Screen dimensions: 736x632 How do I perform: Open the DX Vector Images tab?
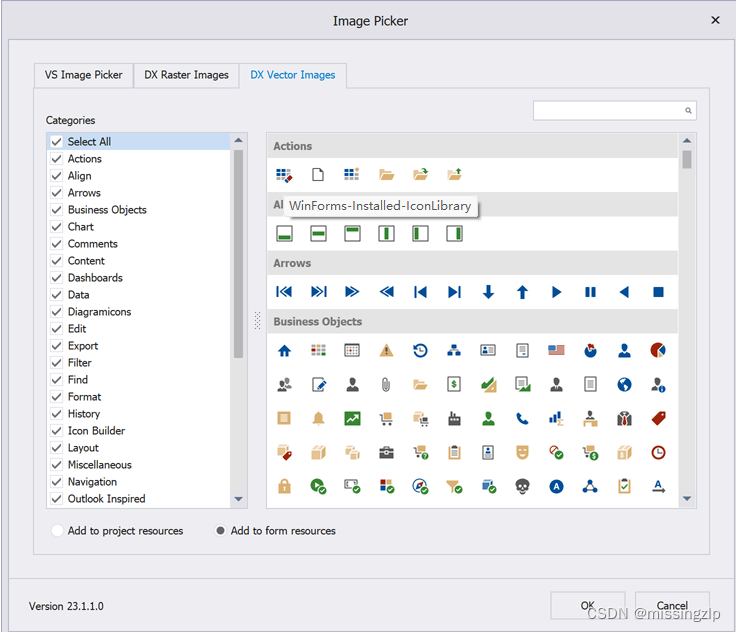[x=292, y=75]
